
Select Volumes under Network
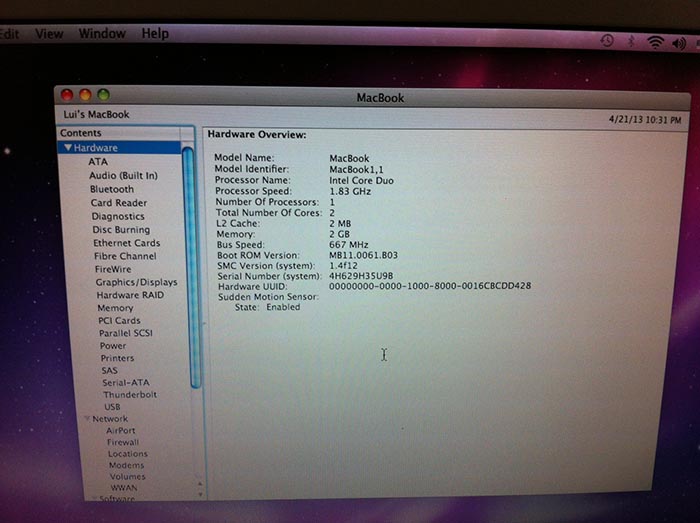[x=127, y=476]
